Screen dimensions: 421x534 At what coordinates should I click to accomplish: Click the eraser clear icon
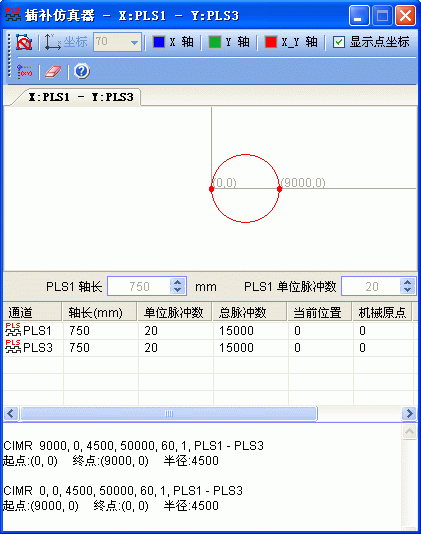click(x=53, y=72)
